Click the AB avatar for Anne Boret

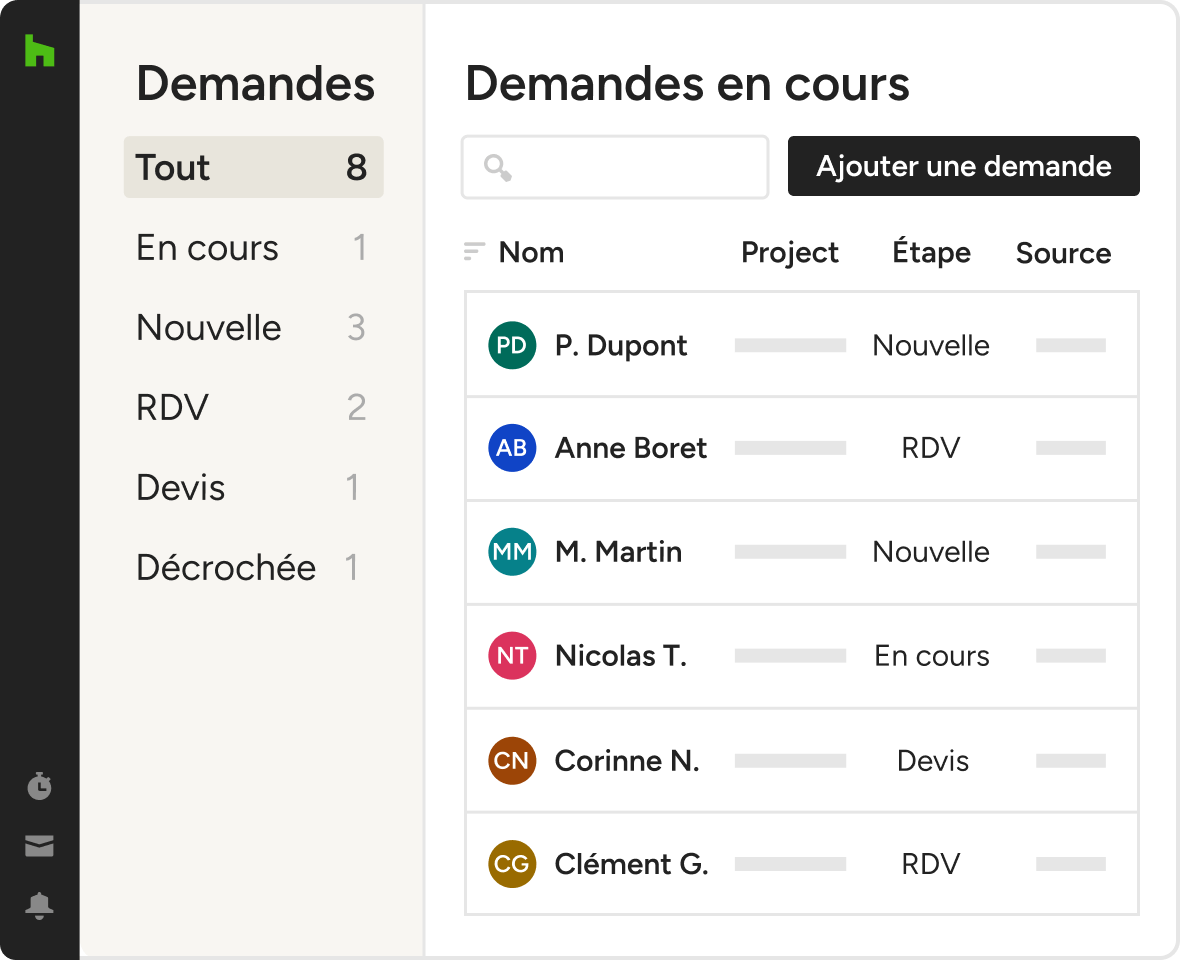point(512,448)
